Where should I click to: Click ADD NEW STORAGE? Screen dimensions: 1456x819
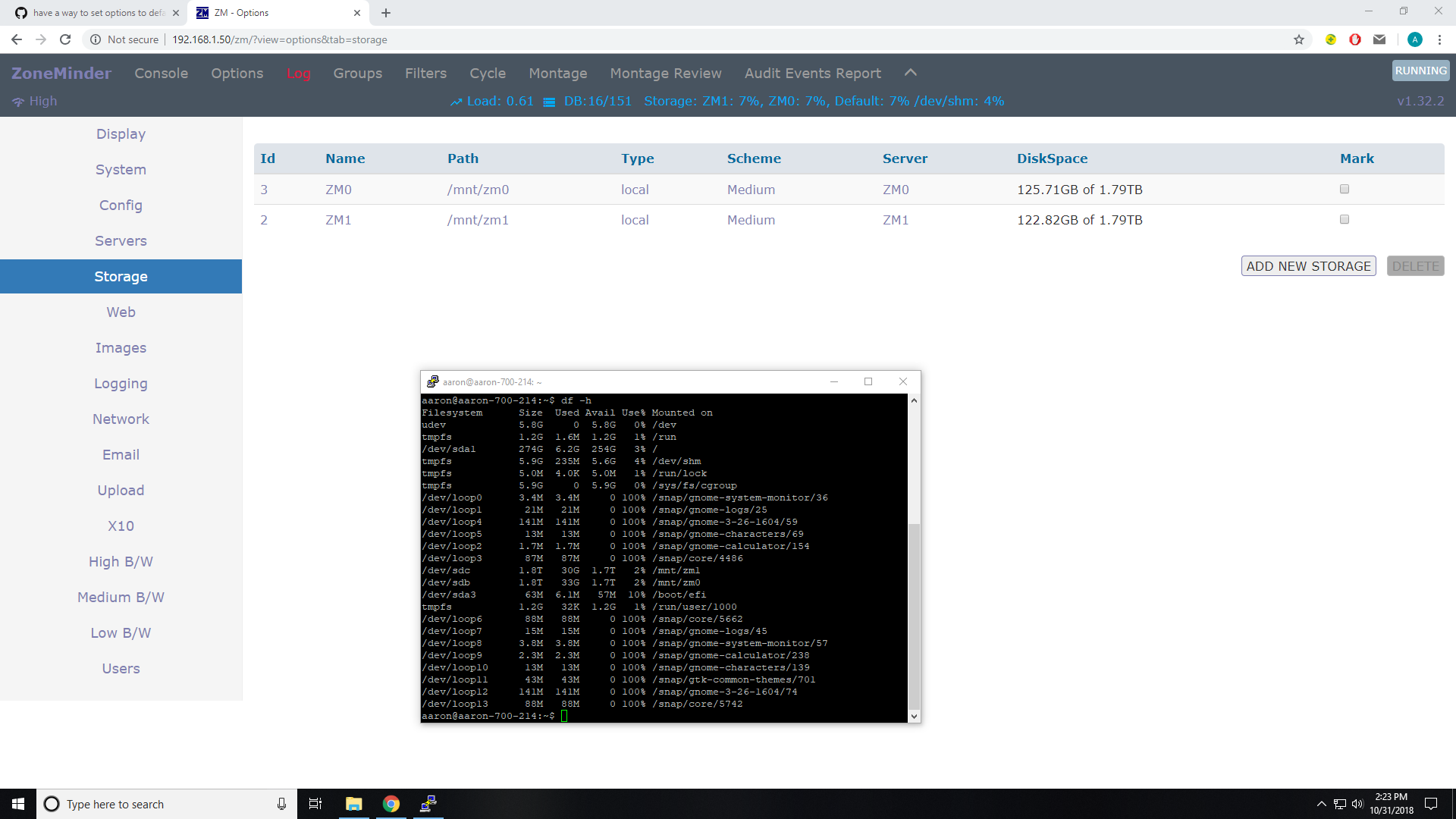1308,265
